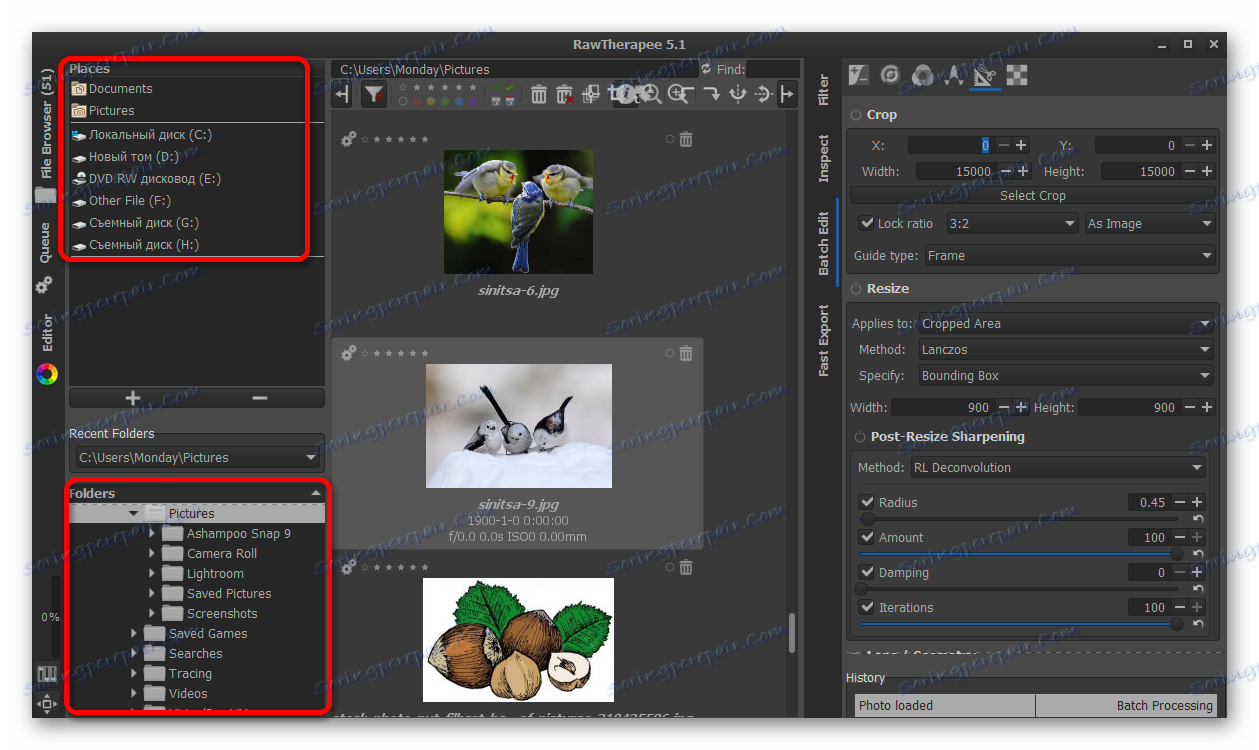Open the Applies to Cropped Area dropdown

[x=1066, y=323]
